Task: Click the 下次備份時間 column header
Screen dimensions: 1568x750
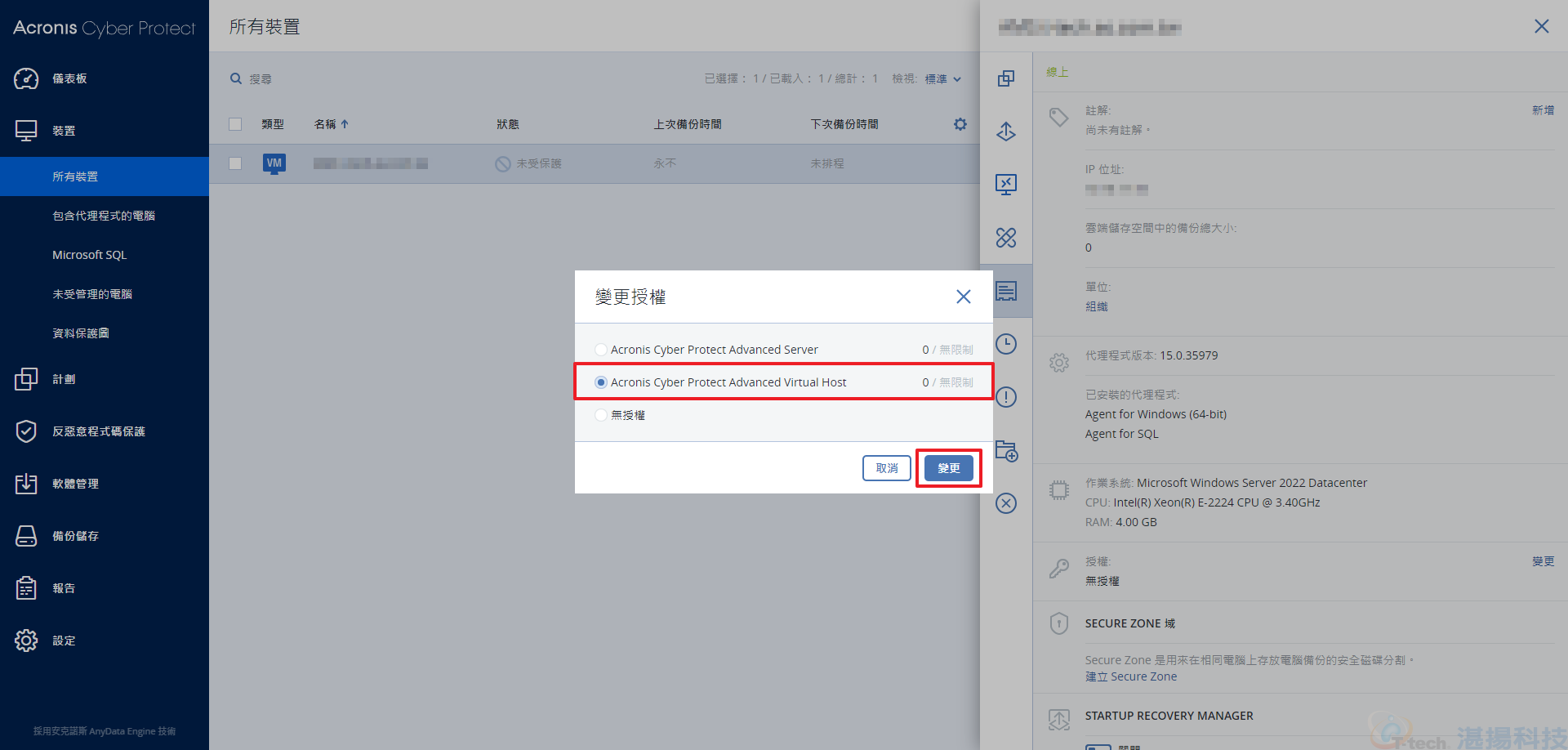Action: click(x=844, y=124)
